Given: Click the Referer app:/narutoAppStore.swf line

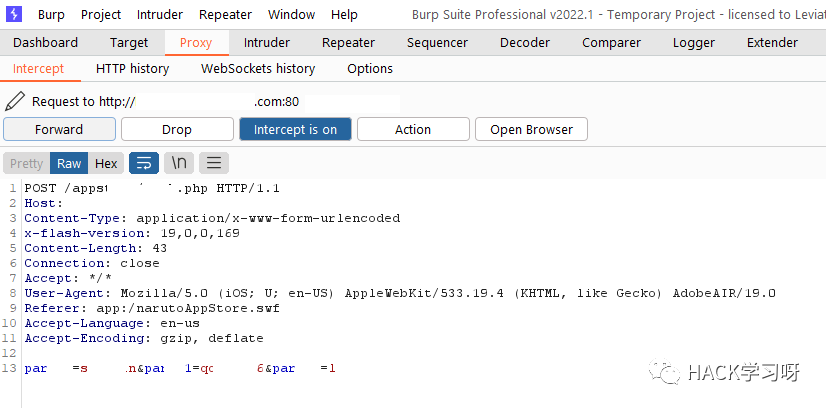Looking at the screenshot, I should [x=152, y=308].
